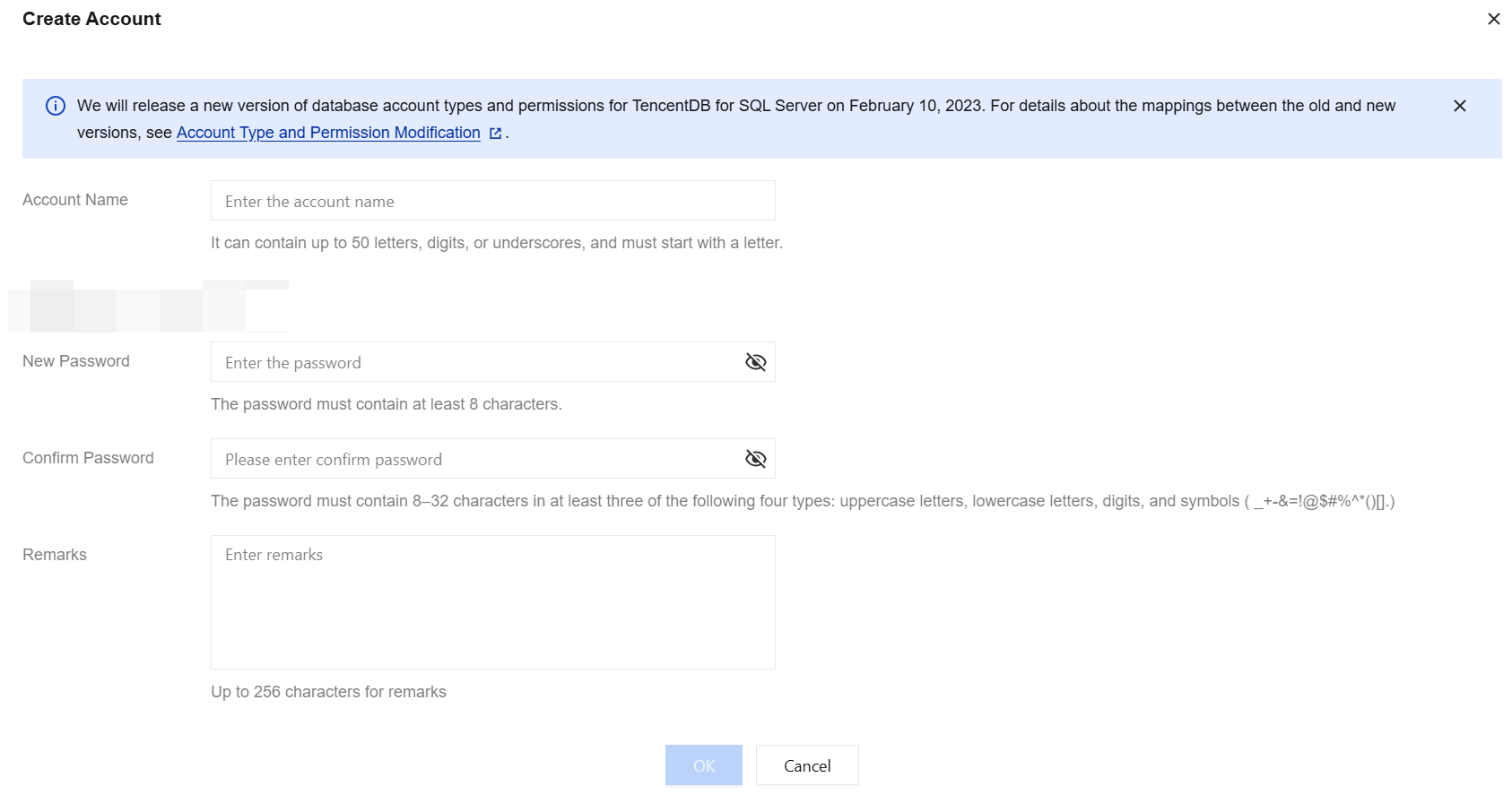Click the Create Account dialog title
1512x795 pixels.
coord(91,19)
